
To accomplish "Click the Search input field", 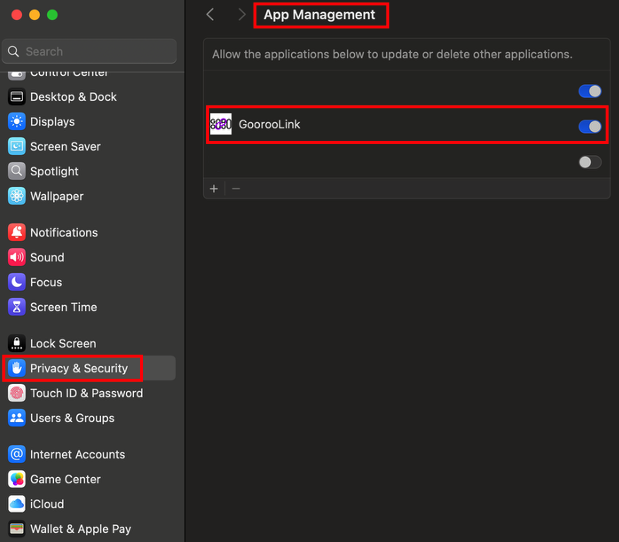I will coord(89,51).
